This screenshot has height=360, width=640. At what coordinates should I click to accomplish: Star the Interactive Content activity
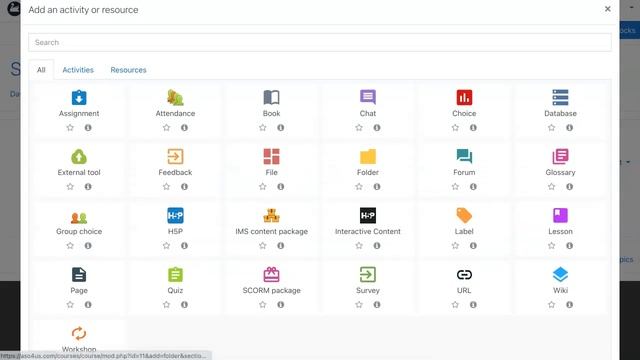tap(359, 246)
